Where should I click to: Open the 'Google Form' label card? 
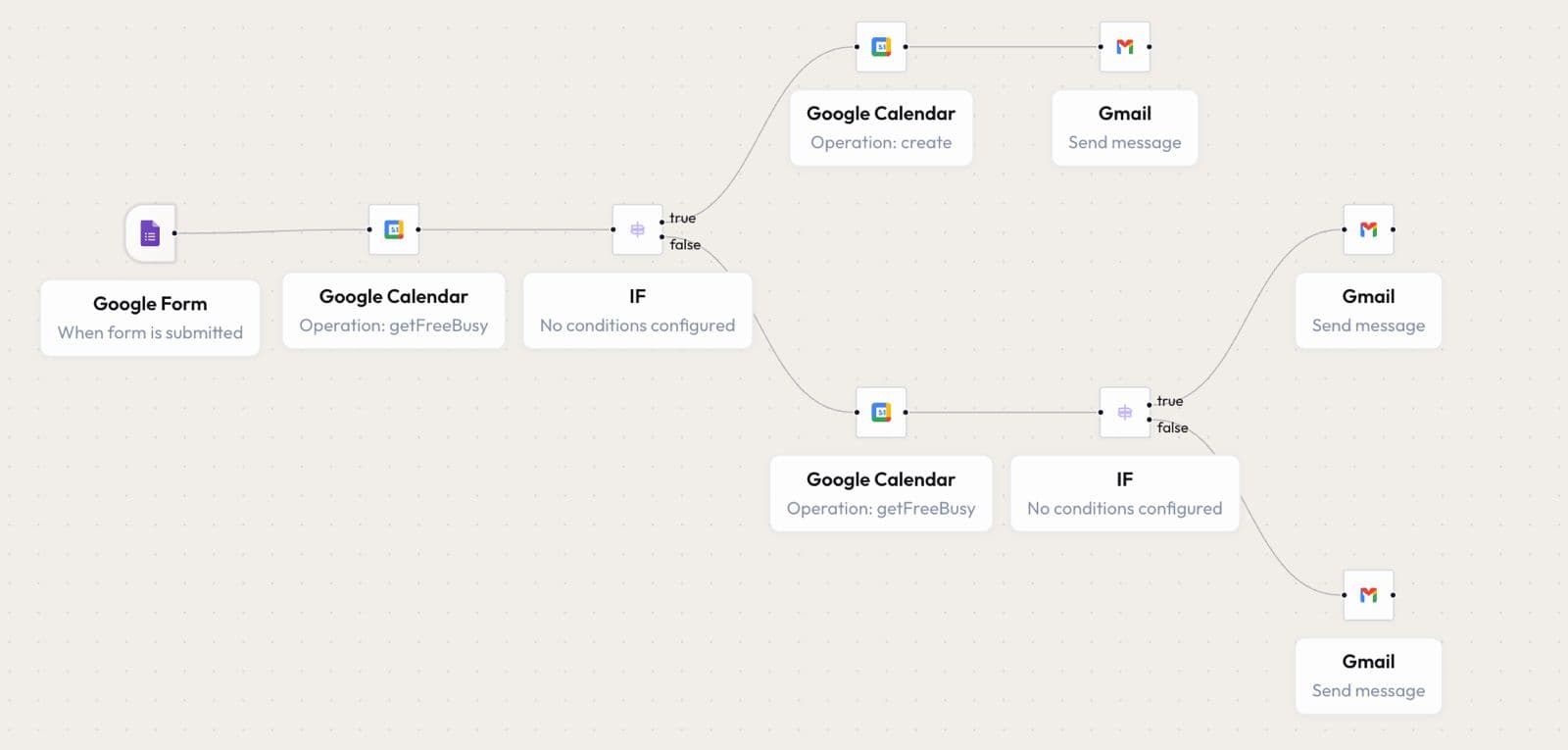click(x=150, y=318)
